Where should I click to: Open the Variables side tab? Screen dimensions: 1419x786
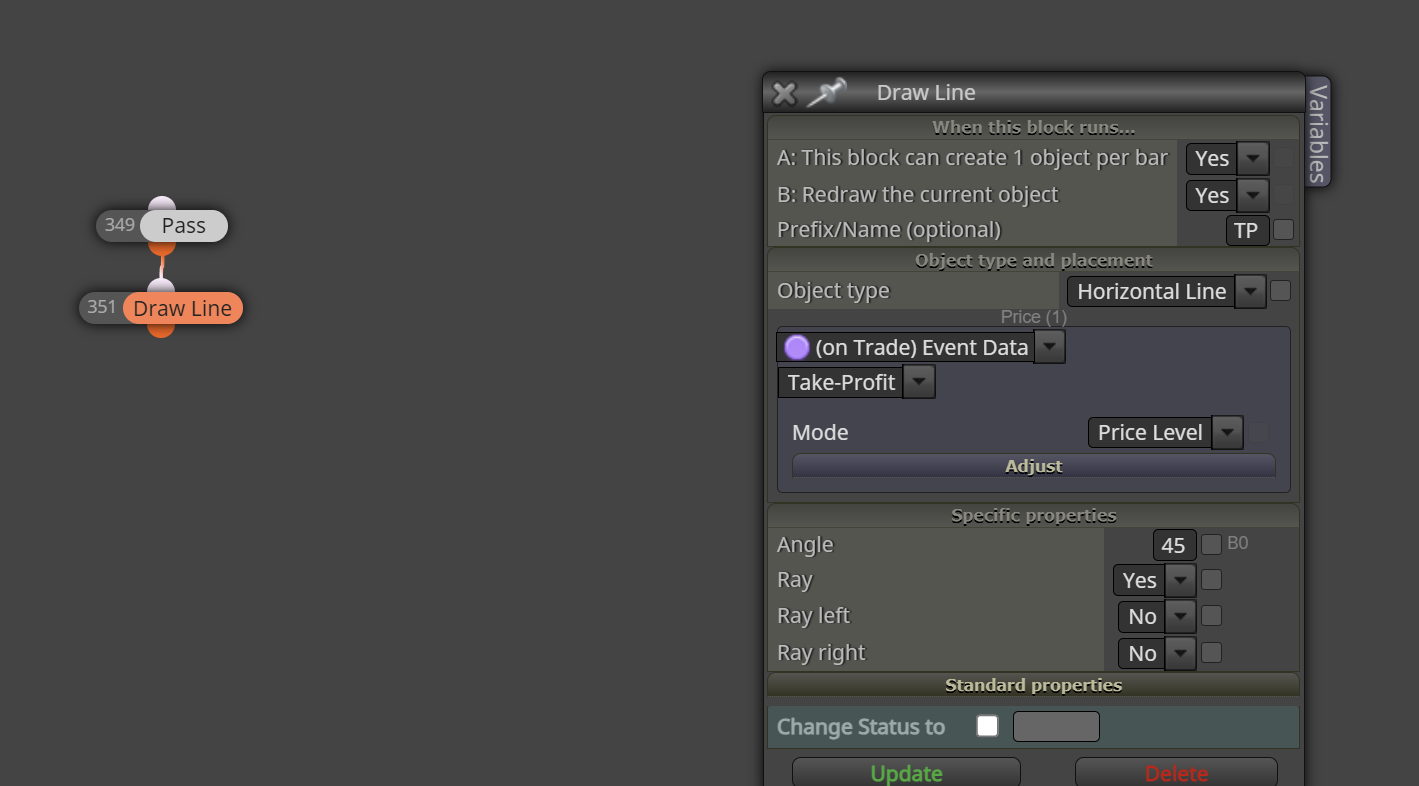click(x=1318, y=132)
